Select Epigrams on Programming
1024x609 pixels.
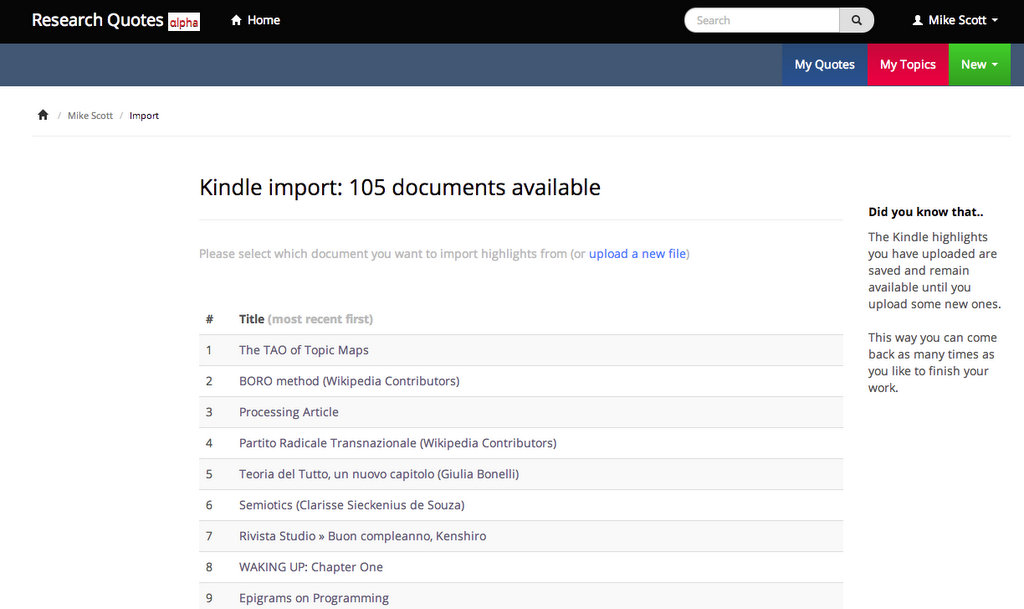click(313, 598)
